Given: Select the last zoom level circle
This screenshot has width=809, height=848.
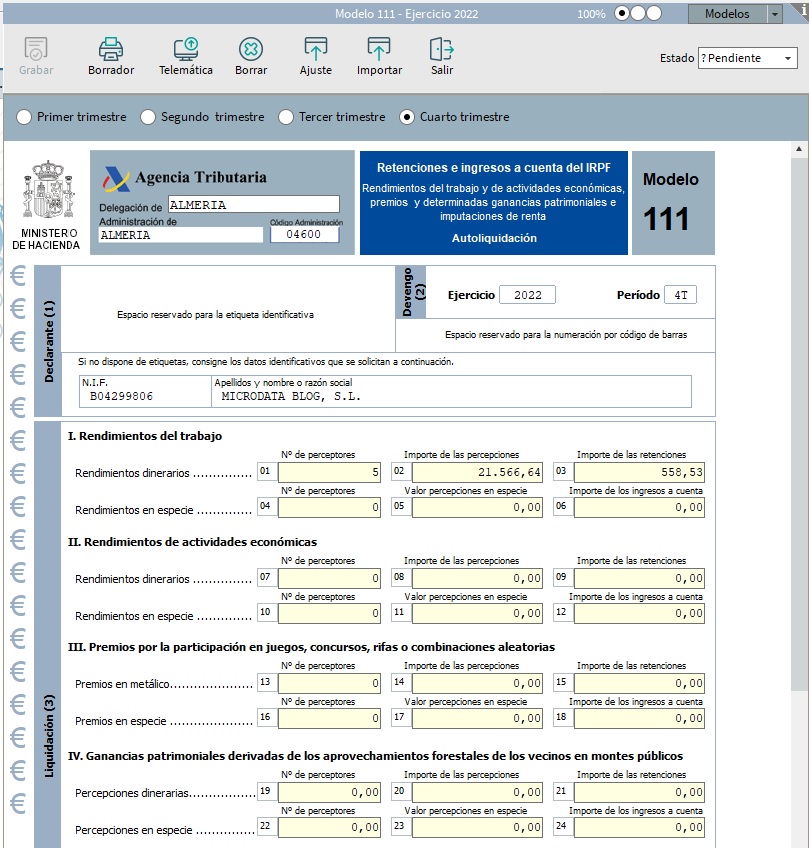Looking at the screenshot, I should click(654, 14).
